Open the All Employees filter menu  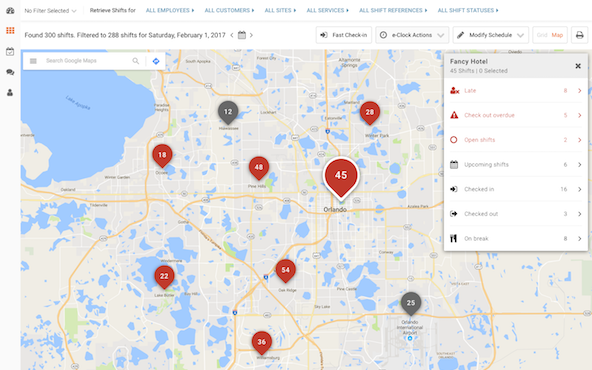click(x=170, y=11)
